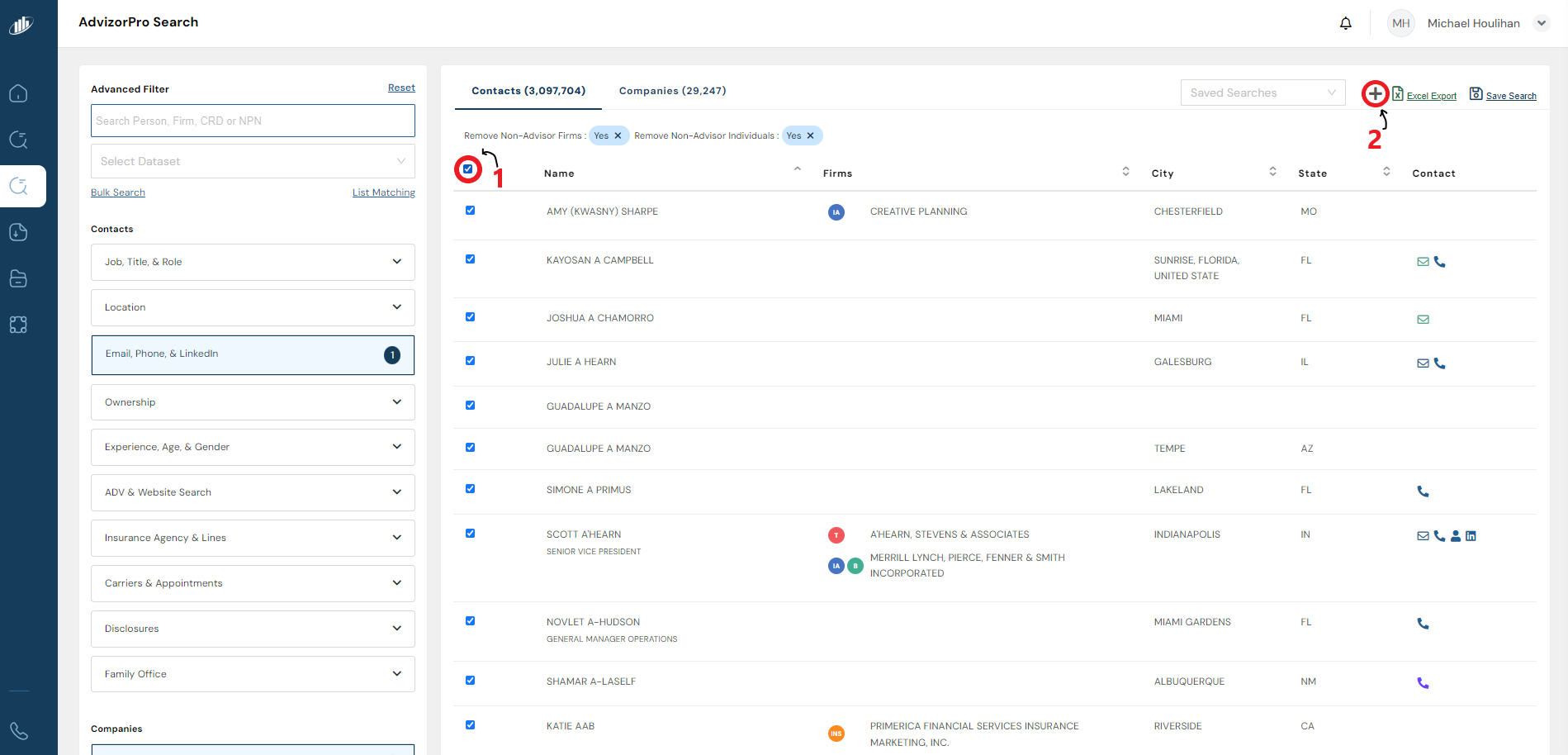Click the phone icon at sidebar bottom
This screenshot has height=755, width=1568.
click(x=18, y=731)
